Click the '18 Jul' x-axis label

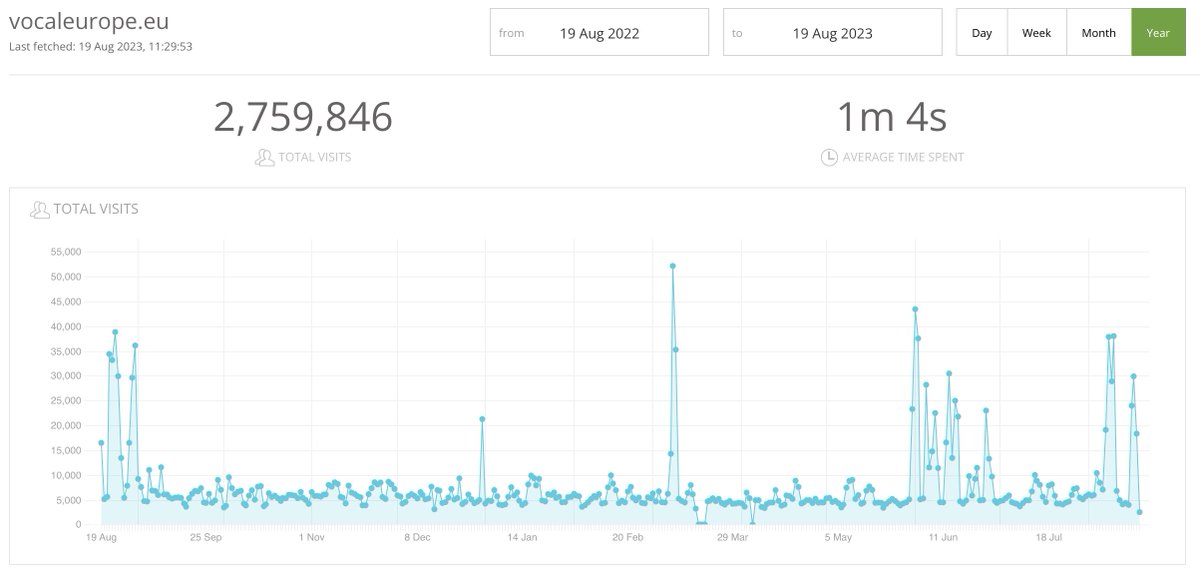(1049, 537)
